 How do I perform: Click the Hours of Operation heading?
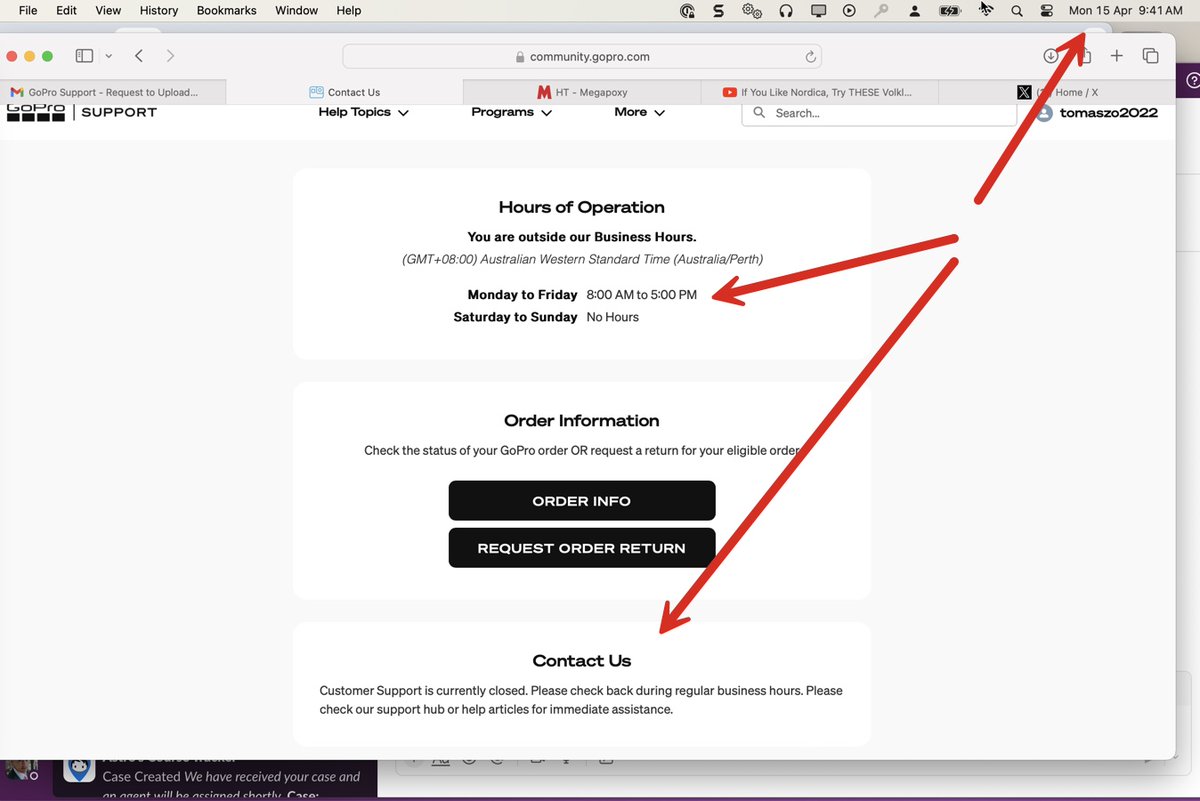point(582,207)
